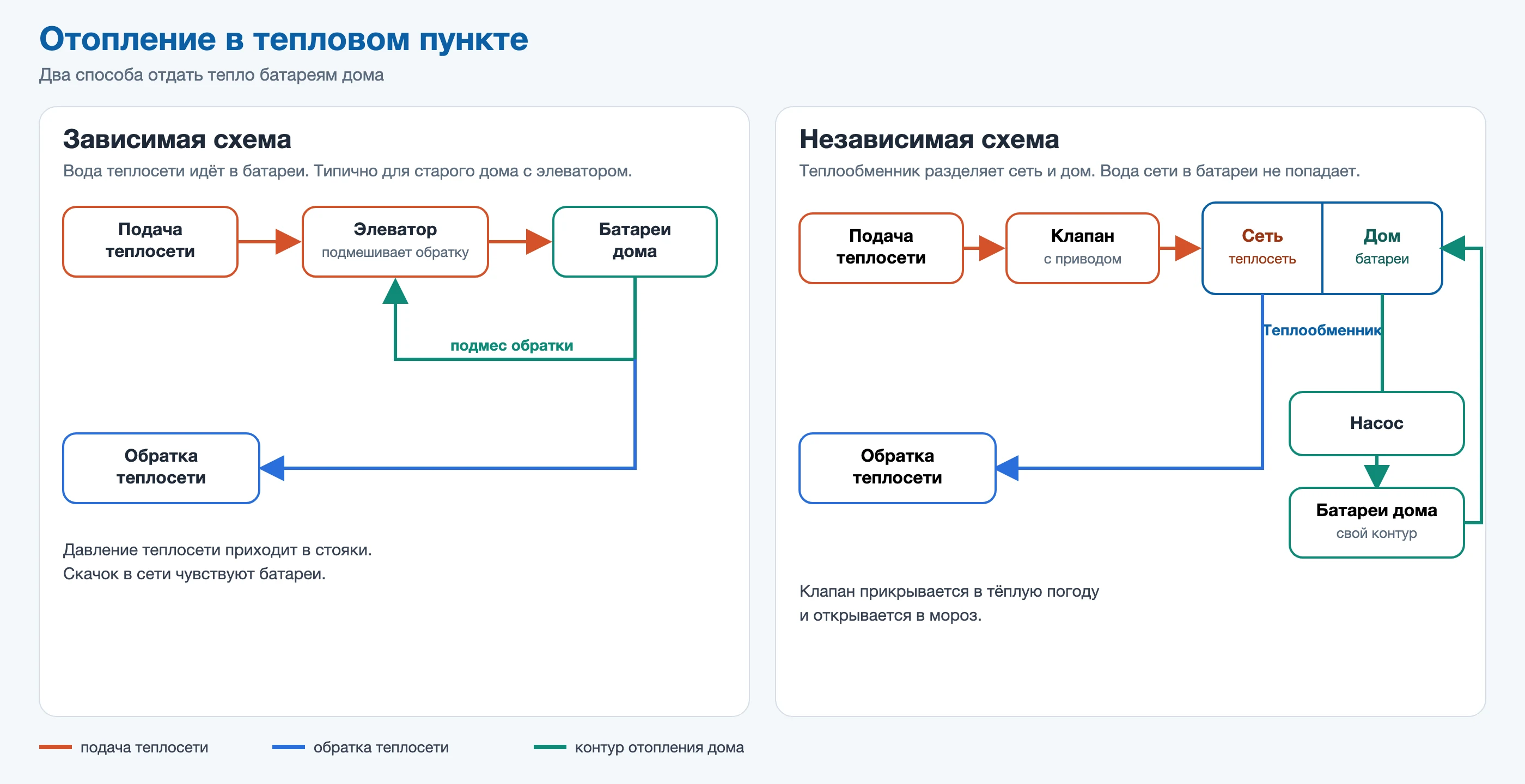Click the note 'Давление теплосети приходит в стояки.'
Screen dimensions: 1525x784
click(x=217, y=550)
